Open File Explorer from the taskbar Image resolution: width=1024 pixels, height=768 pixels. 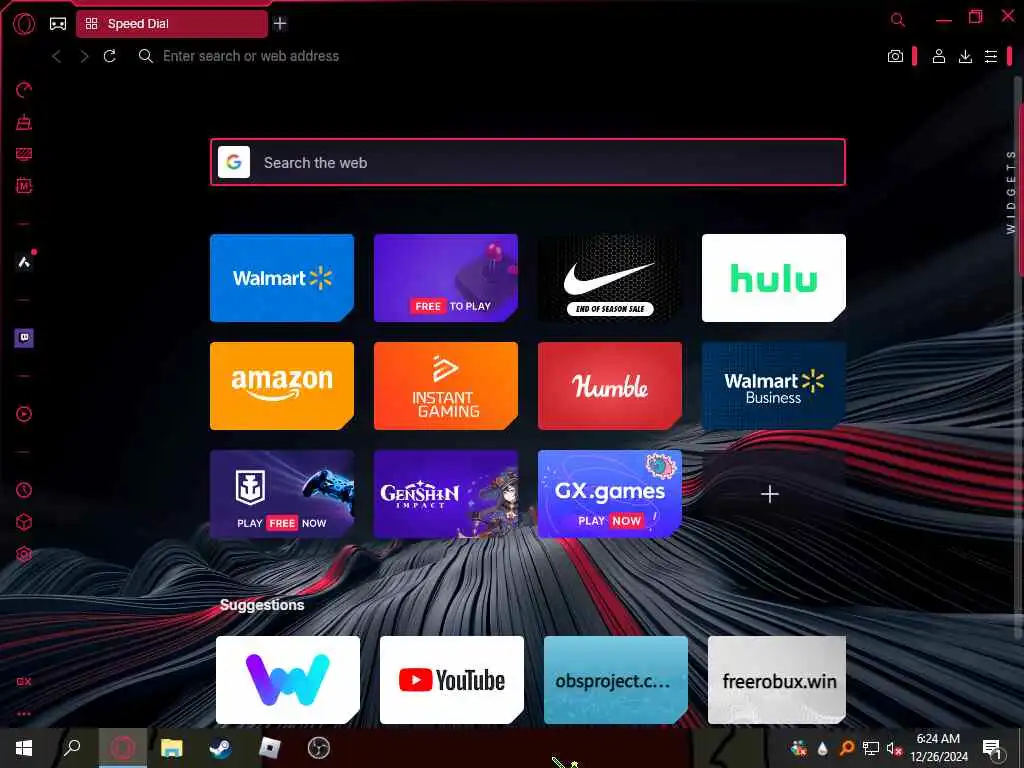172,748
